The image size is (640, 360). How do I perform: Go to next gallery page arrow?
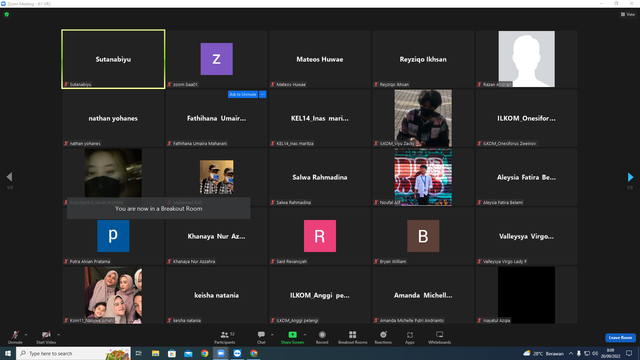coord(630,177)
